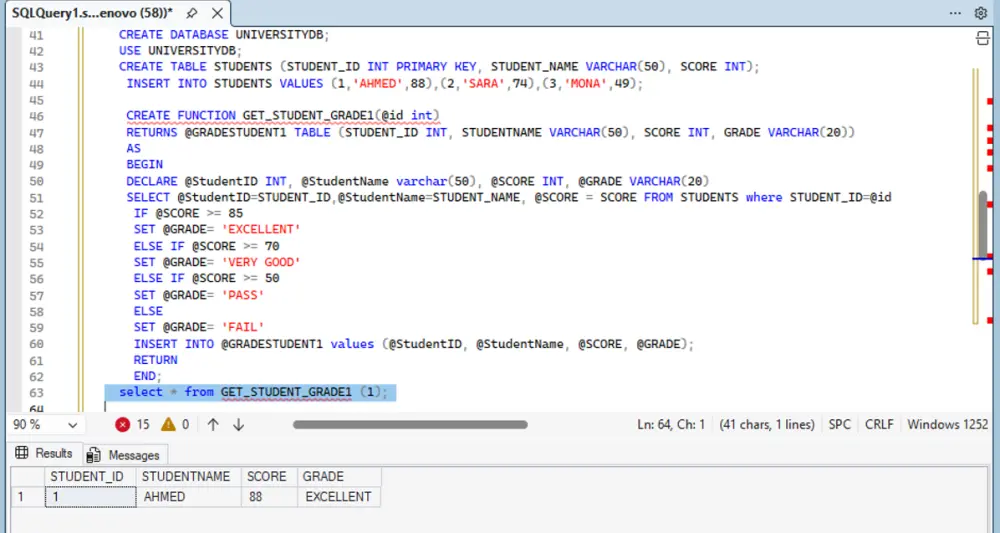Switch to the Results tab
Screen dimensions: 1000x533
coord(44,453)
